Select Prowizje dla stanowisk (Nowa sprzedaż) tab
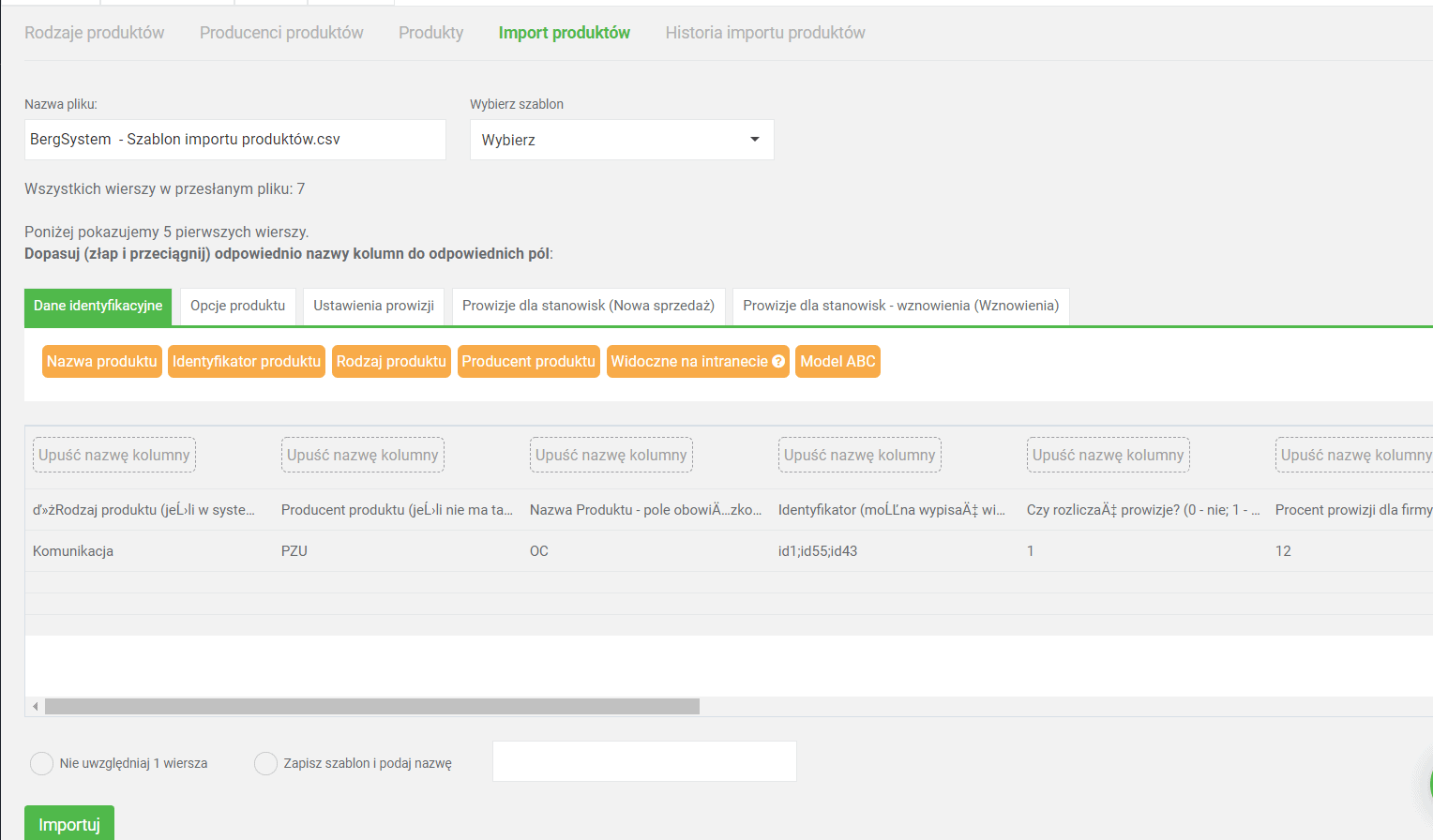The width and height of the screenshot is (1433, 840). (x=588, y=306)
